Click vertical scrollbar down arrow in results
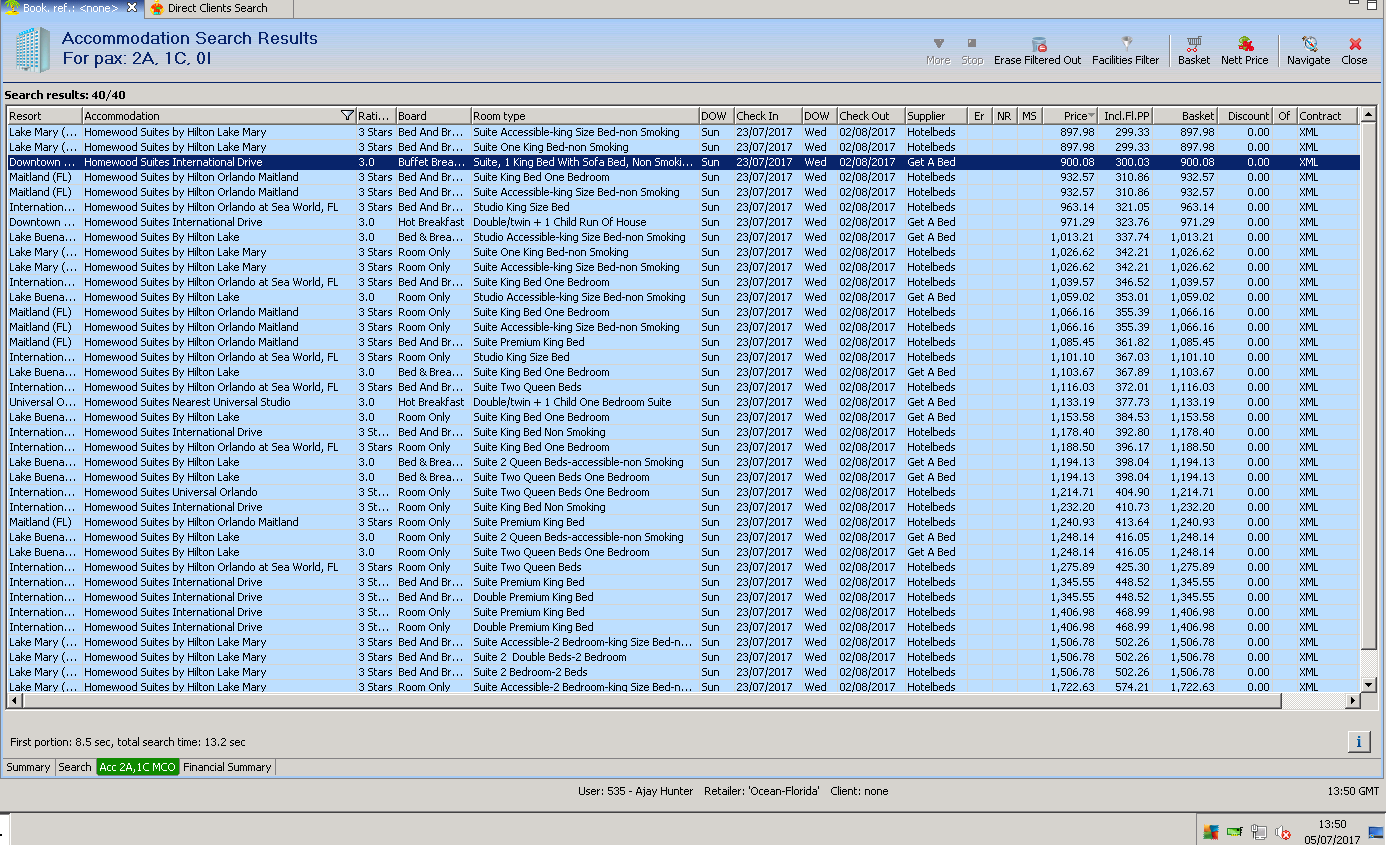 pos(1369,685)
